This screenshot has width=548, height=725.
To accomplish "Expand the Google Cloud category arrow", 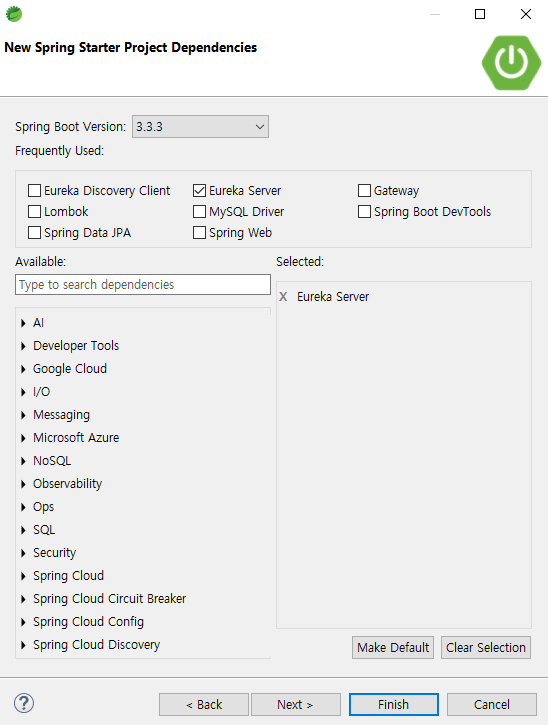I will tap(23, 369).
